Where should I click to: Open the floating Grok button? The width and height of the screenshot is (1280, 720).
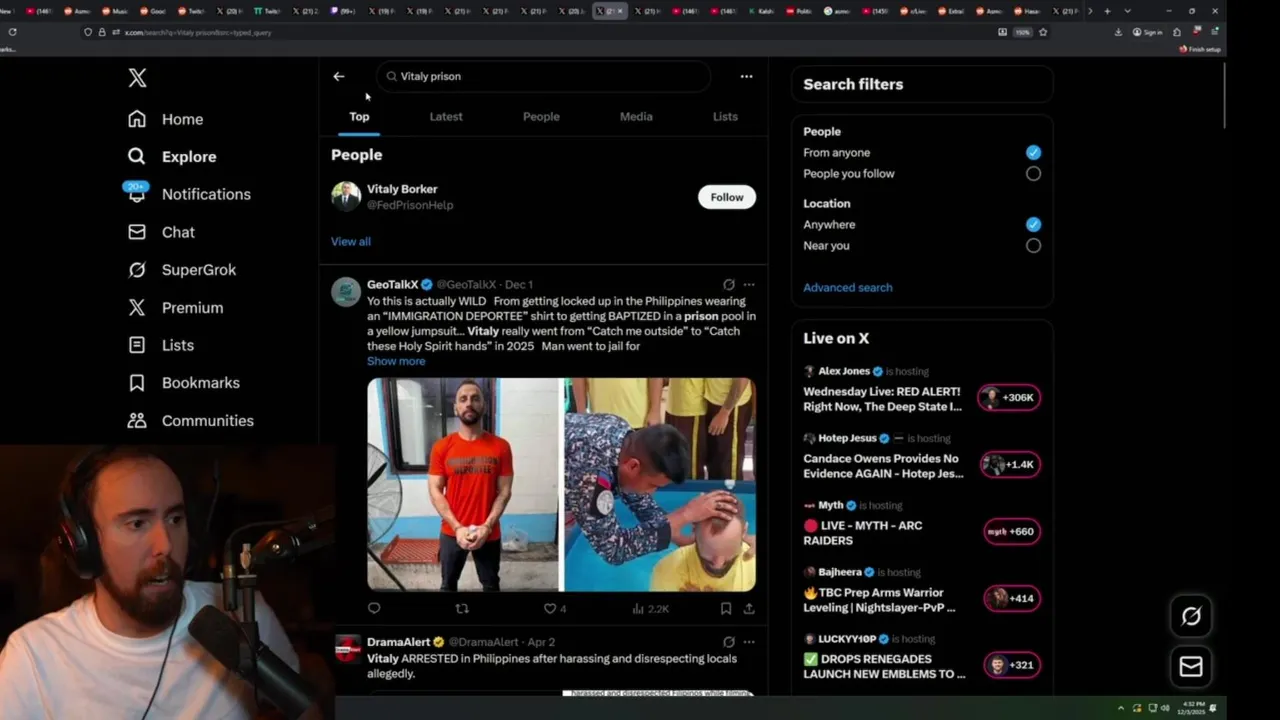(x=1191, y=616)
